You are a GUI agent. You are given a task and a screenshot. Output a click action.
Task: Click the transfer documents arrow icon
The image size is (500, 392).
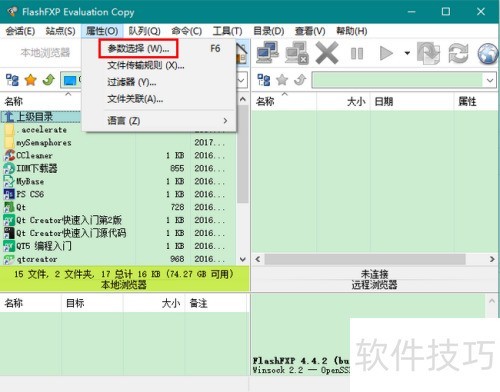pos(428,53)
